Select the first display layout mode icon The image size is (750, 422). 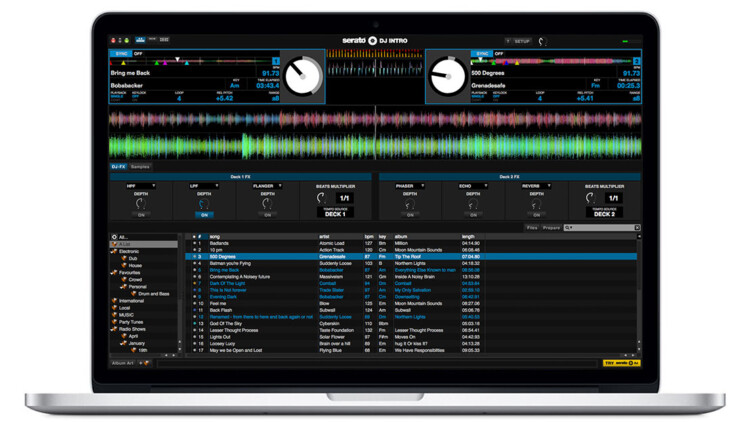point(140,40)
